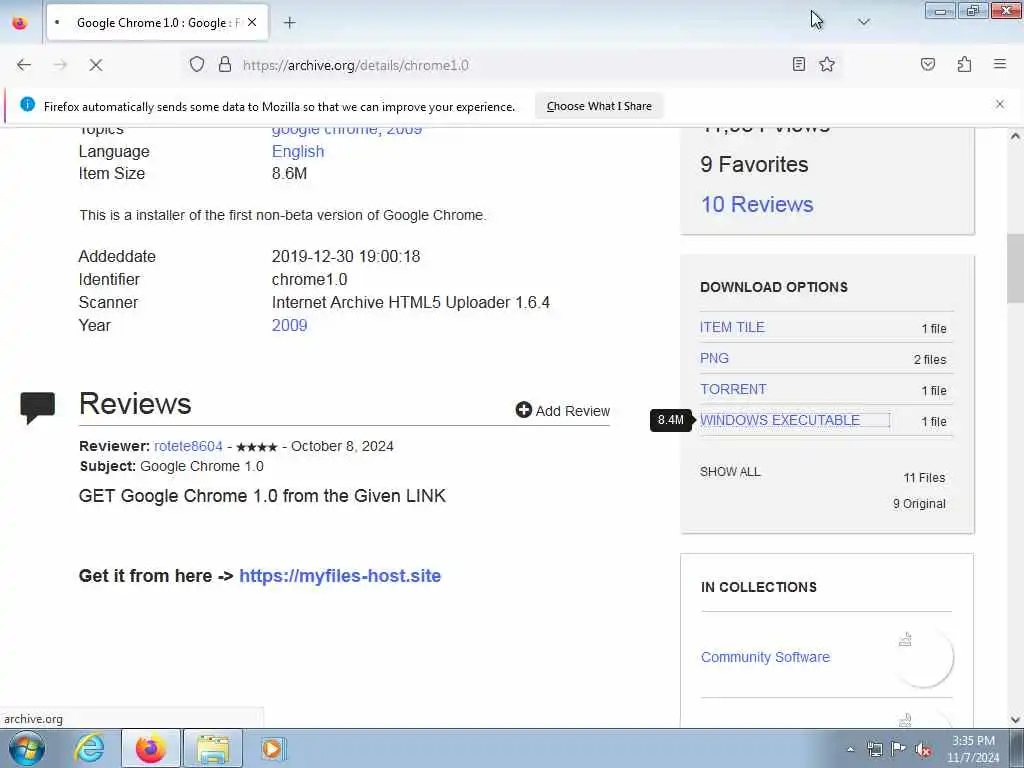Download the TORRENT file
1024x768 pixels.
[733, 389]
